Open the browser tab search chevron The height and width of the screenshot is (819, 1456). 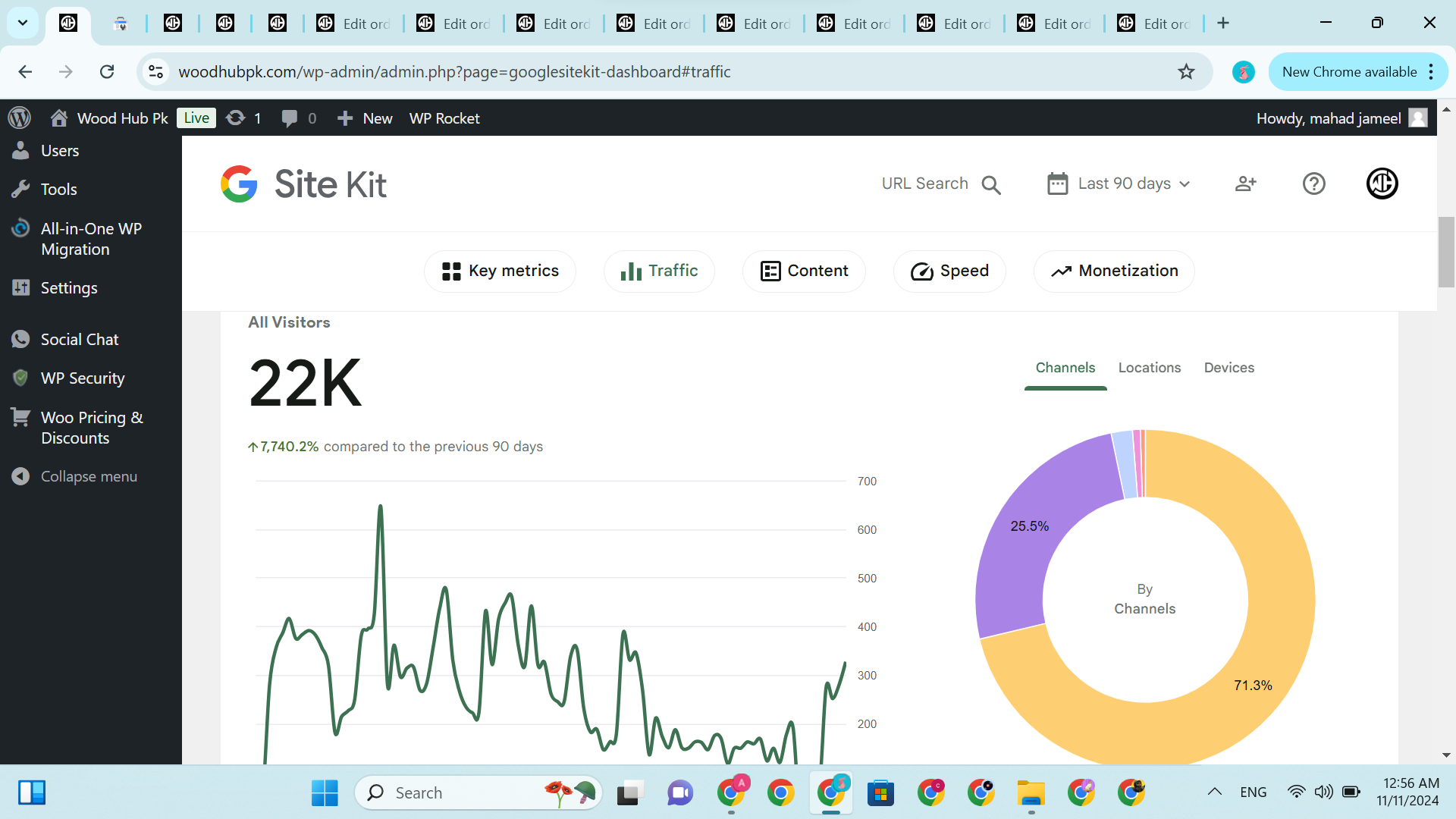[x=23, y=23]
